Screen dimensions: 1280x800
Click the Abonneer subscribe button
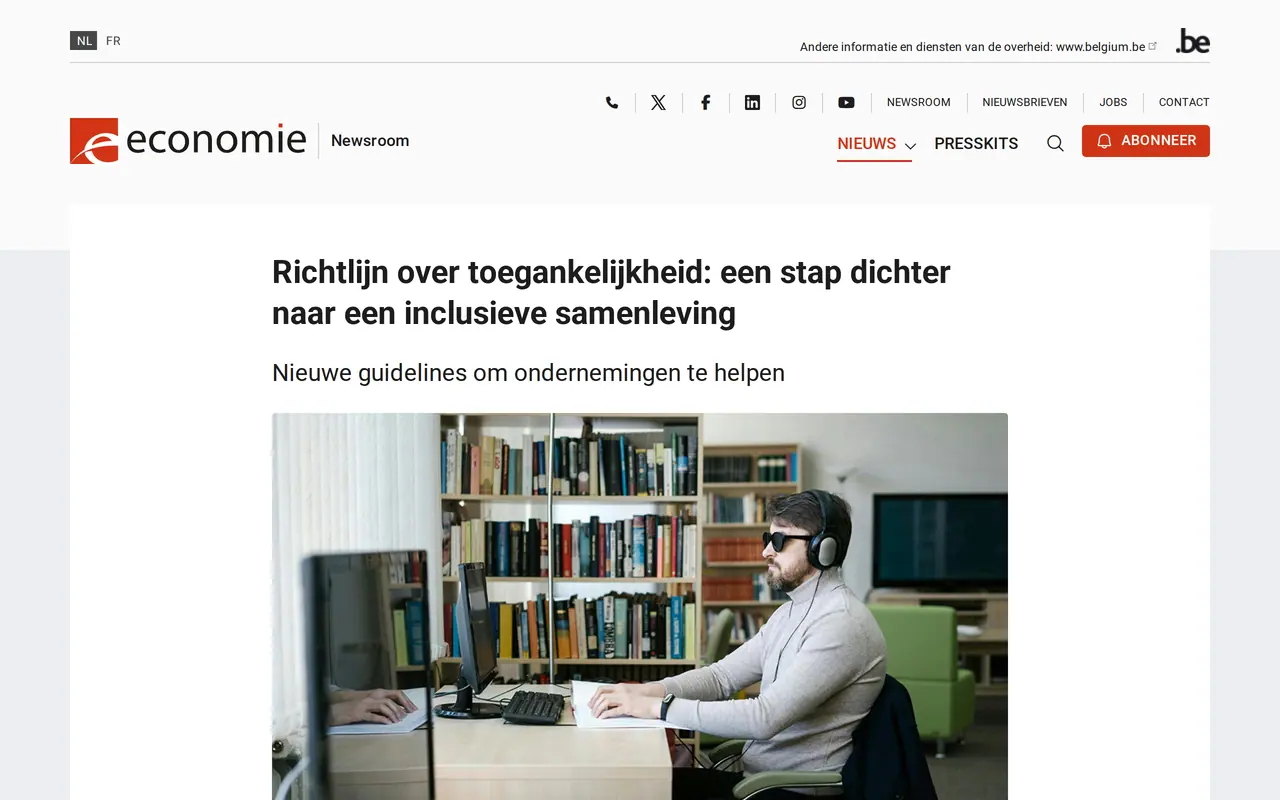pyautogui.click(x=1146, y=141)
